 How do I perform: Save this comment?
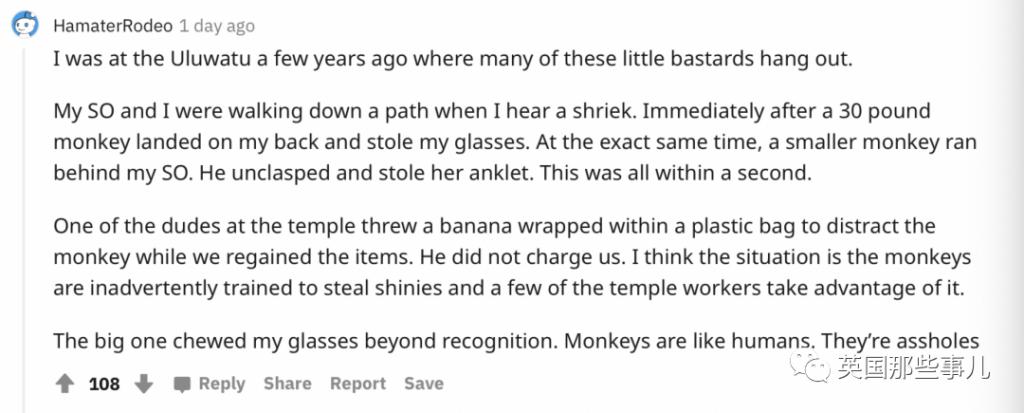(x=424, y=384)
